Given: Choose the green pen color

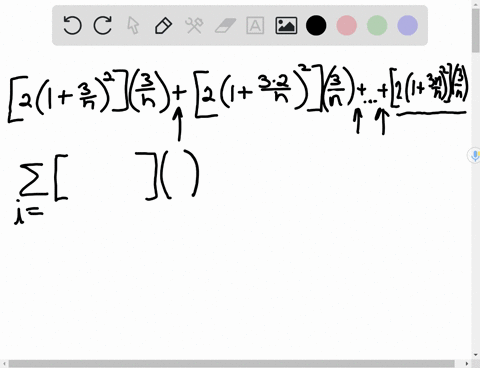Looking at the screenshot, I should coord(377,25).
